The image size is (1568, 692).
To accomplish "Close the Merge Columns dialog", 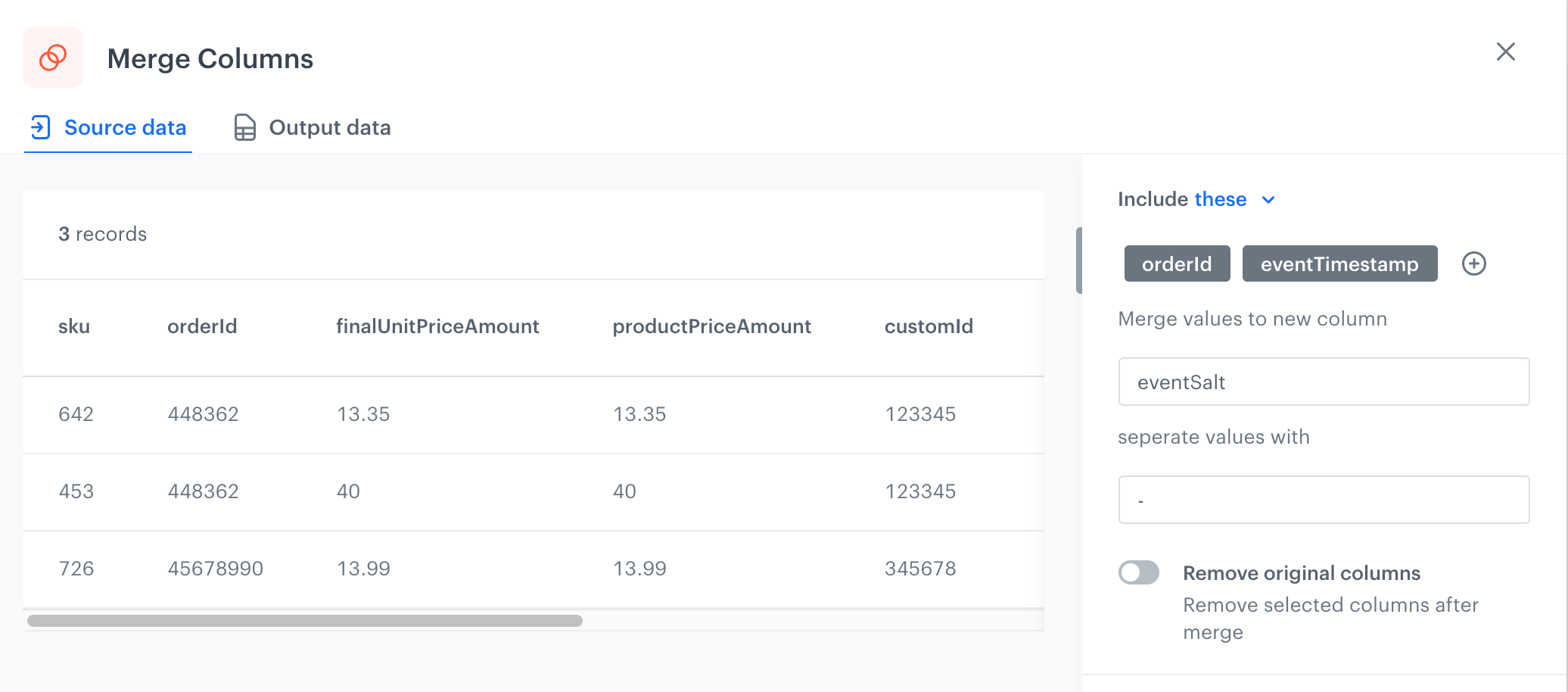I will point(1505,51).
